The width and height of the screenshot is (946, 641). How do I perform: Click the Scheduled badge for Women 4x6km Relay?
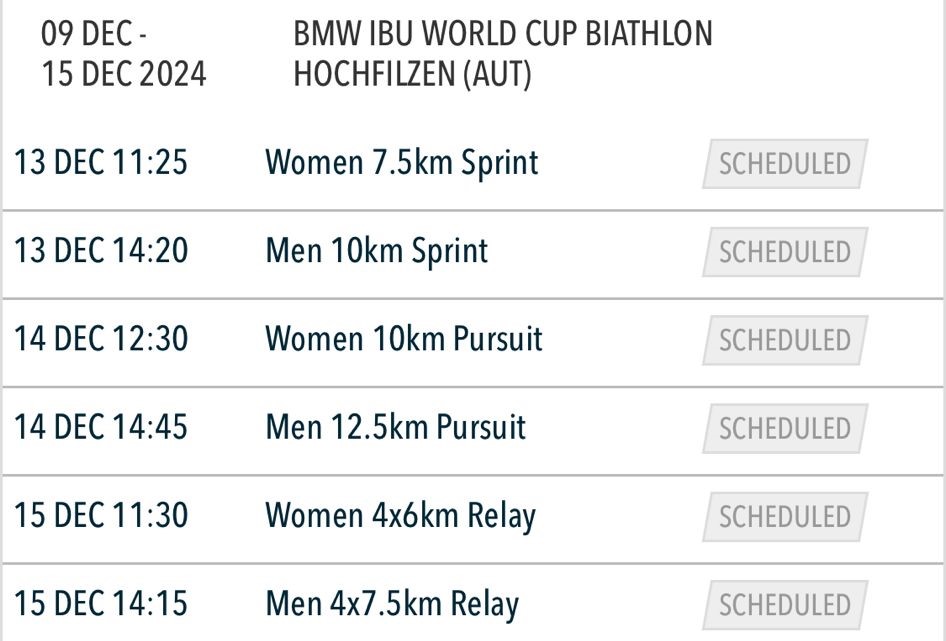pyautogui.click(x=785, y=516)
